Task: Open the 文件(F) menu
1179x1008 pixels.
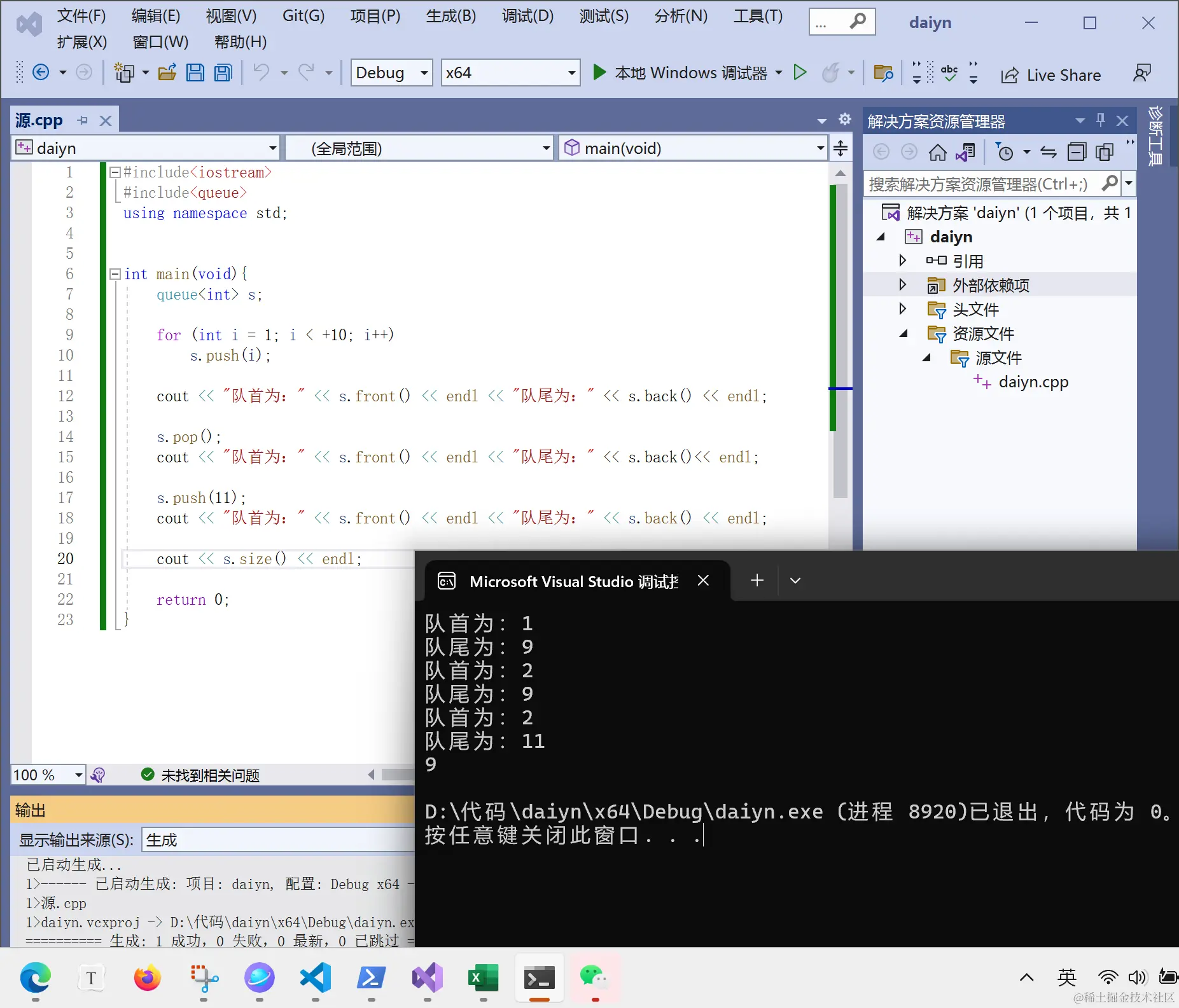Action: 81,16
